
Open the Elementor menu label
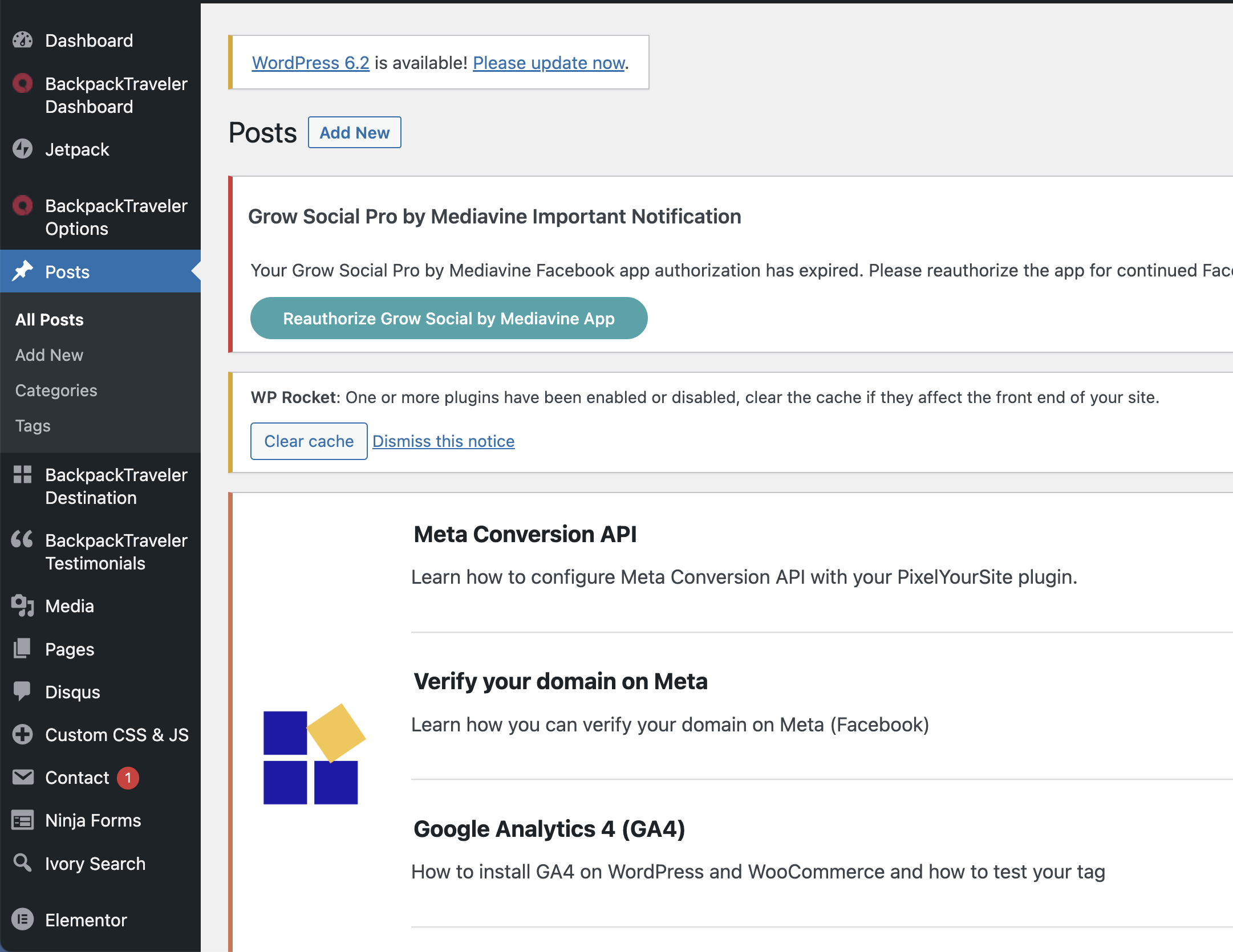(x=86, y=920)
